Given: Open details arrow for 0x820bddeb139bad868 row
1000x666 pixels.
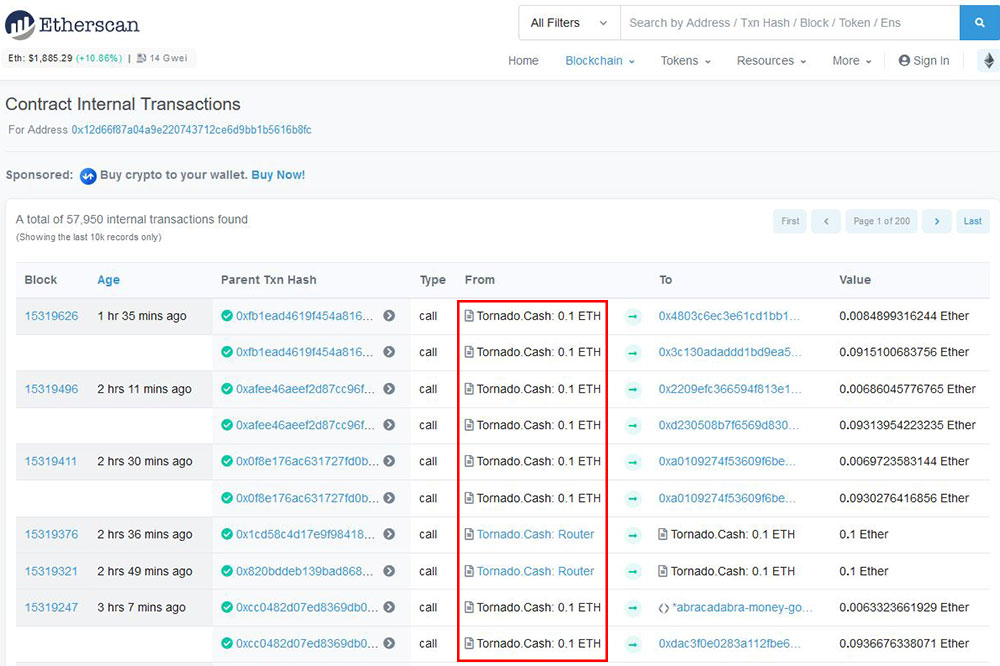Looking at the screenshot, I should (389, 571).
